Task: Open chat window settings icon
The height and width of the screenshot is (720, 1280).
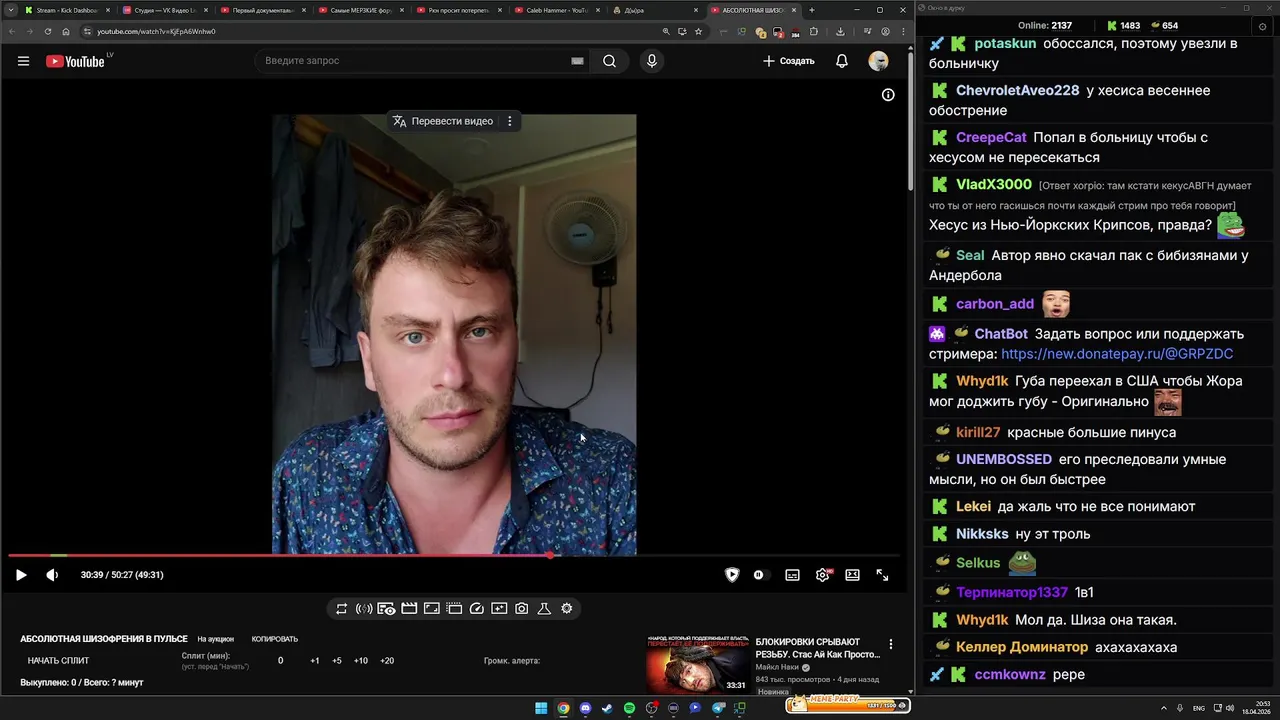Action: point(1262,26)
